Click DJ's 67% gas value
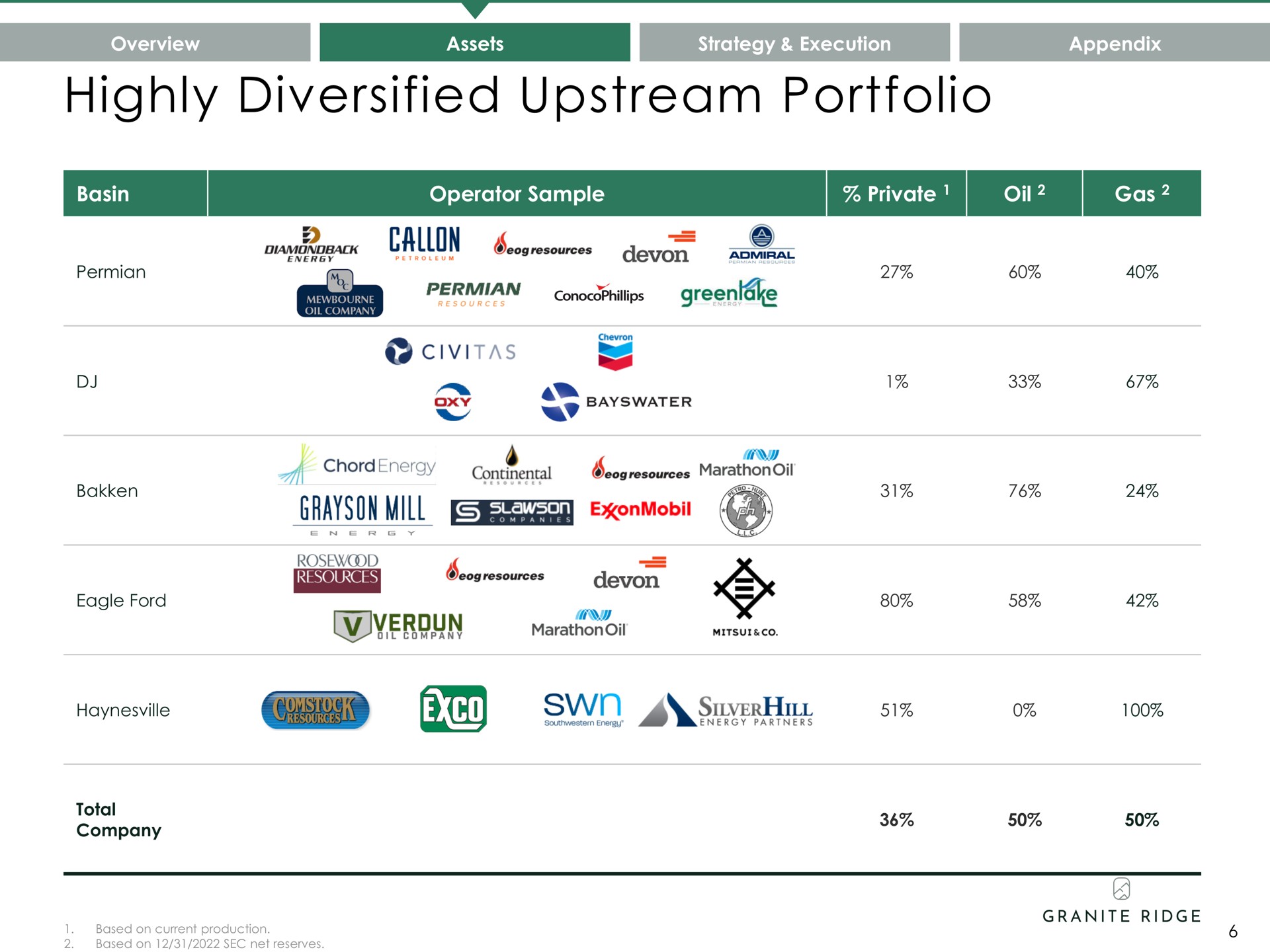Image resolution: width=1270 pixels, height=952 pixels. tap(1142, 381)
